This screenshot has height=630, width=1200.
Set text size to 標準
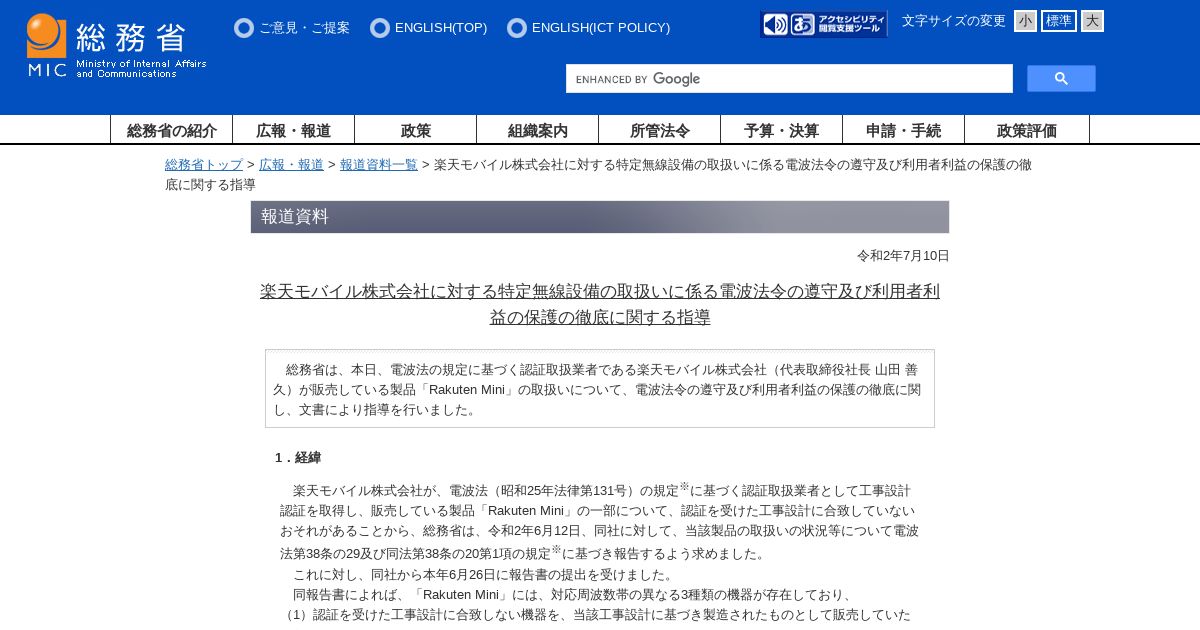coord(1059,21)
